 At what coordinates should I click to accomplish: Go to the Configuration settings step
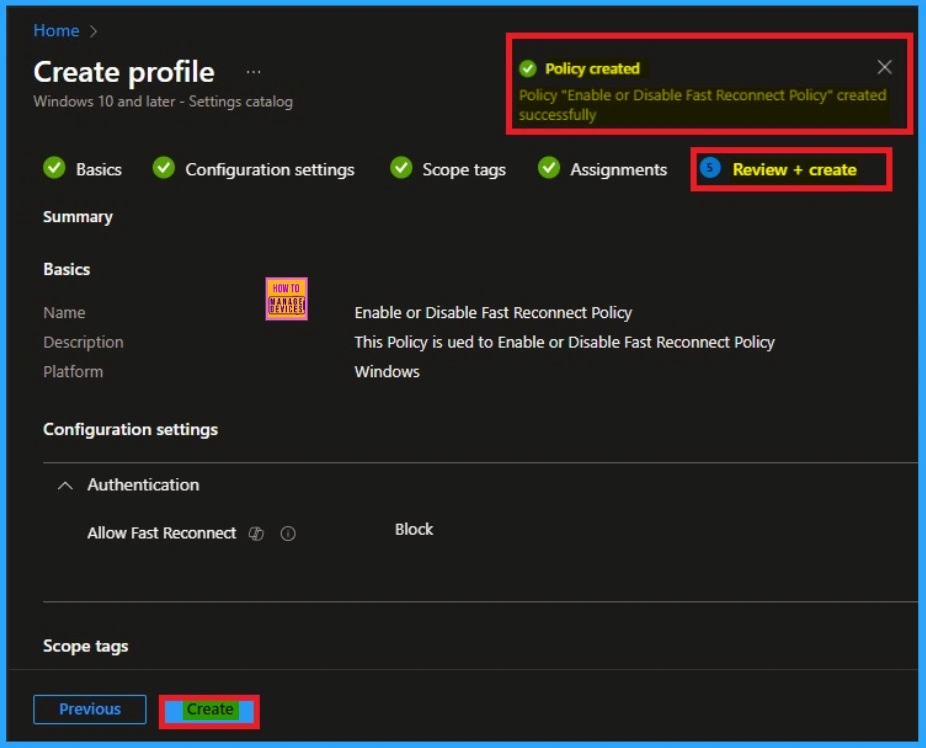pos(270,169)
